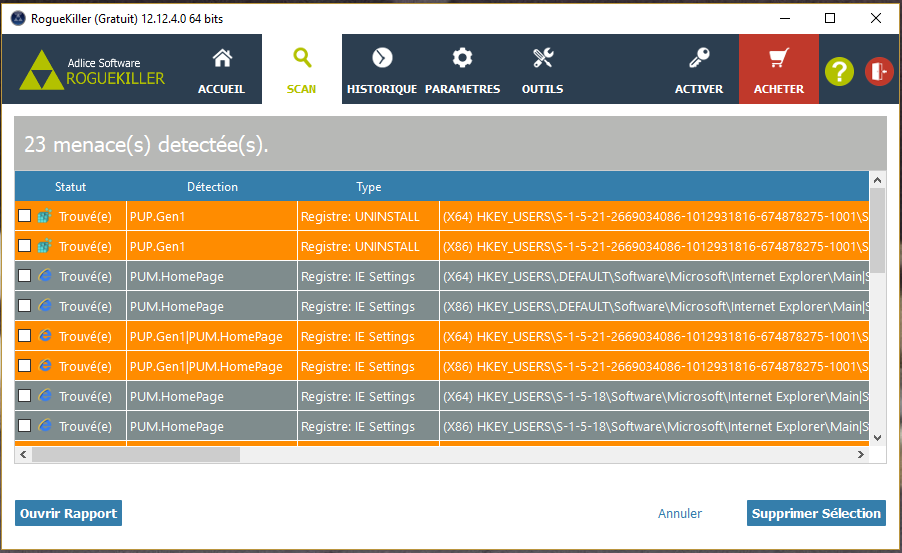Sort by the Statut column header
902x553 pixels.
point(70,186)
